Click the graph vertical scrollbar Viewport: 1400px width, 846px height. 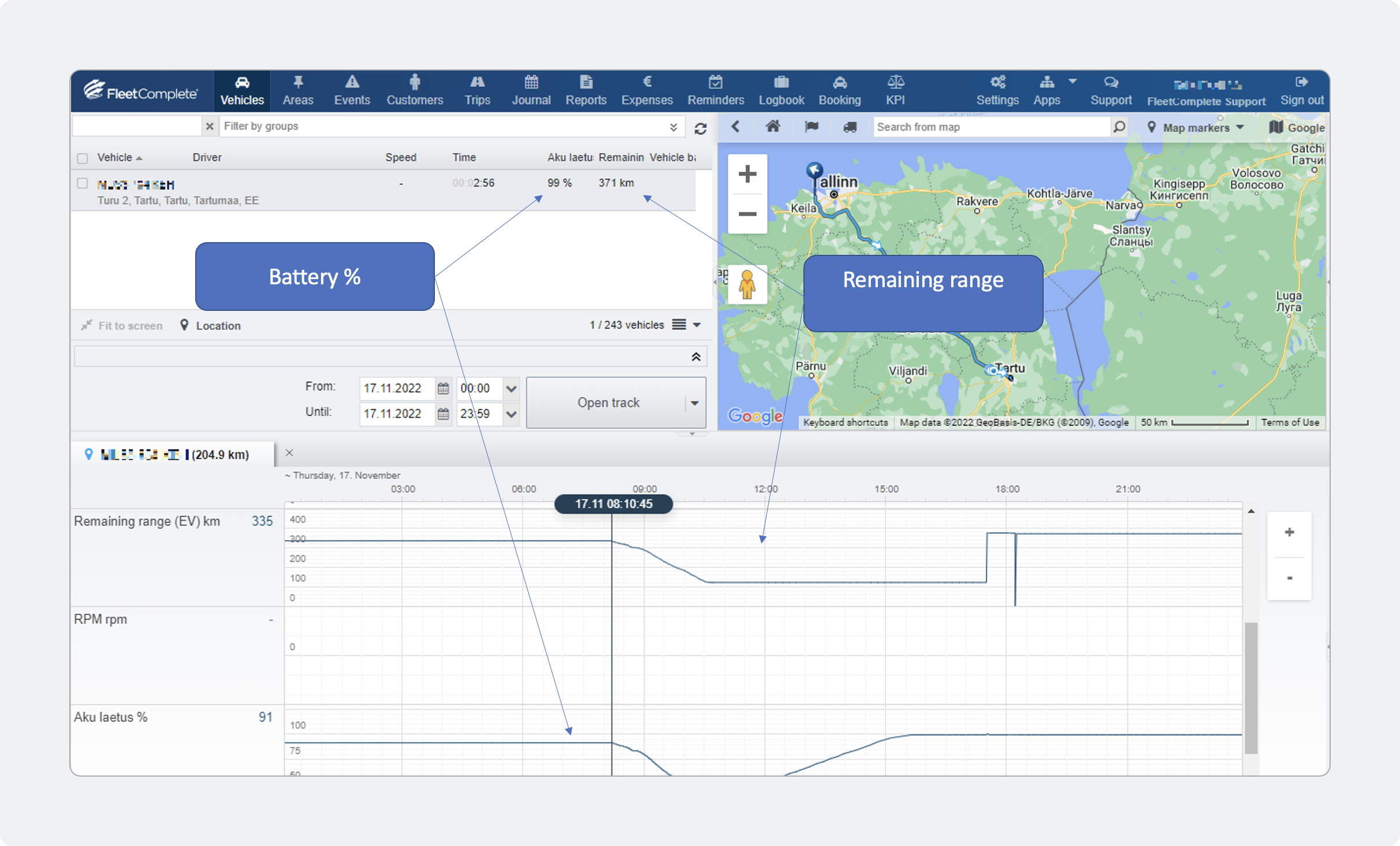click(1251, 688)
